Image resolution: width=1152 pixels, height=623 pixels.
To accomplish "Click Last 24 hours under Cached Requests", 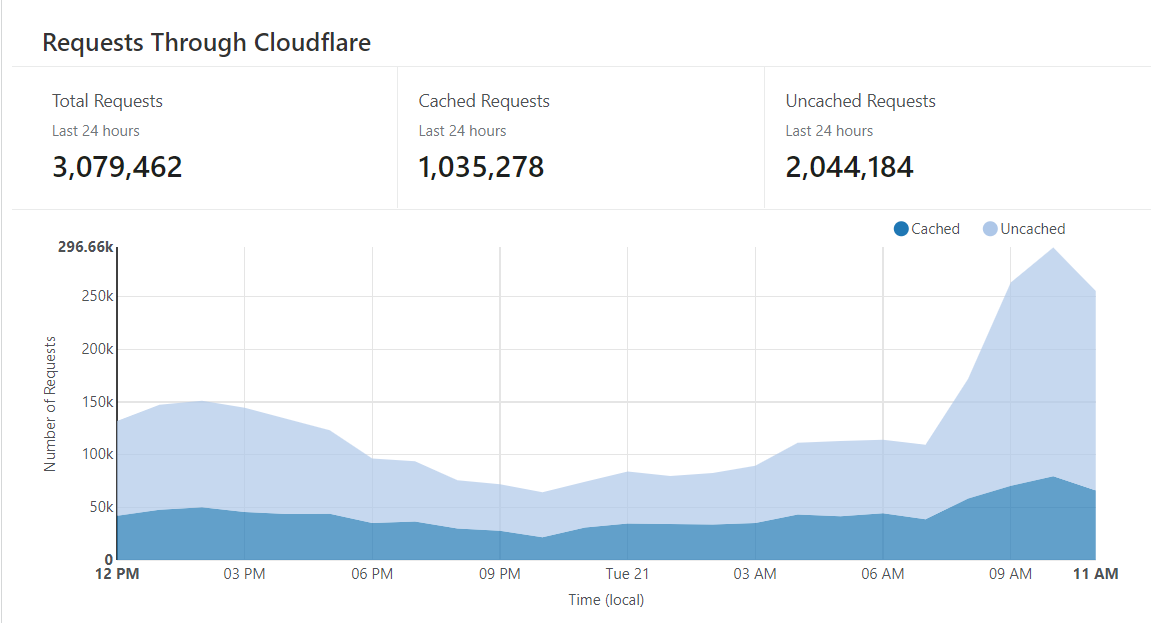I will point(462,131).
